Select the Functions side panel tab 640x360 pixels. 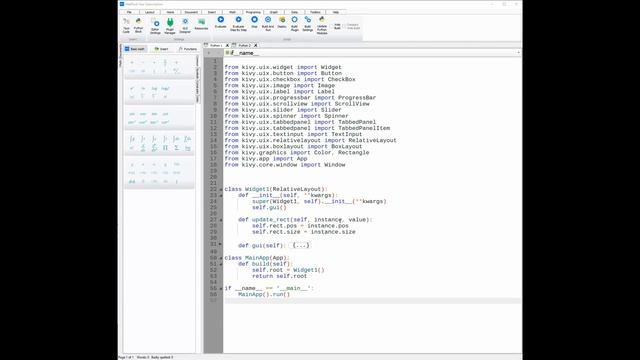(x=188, y=49)
